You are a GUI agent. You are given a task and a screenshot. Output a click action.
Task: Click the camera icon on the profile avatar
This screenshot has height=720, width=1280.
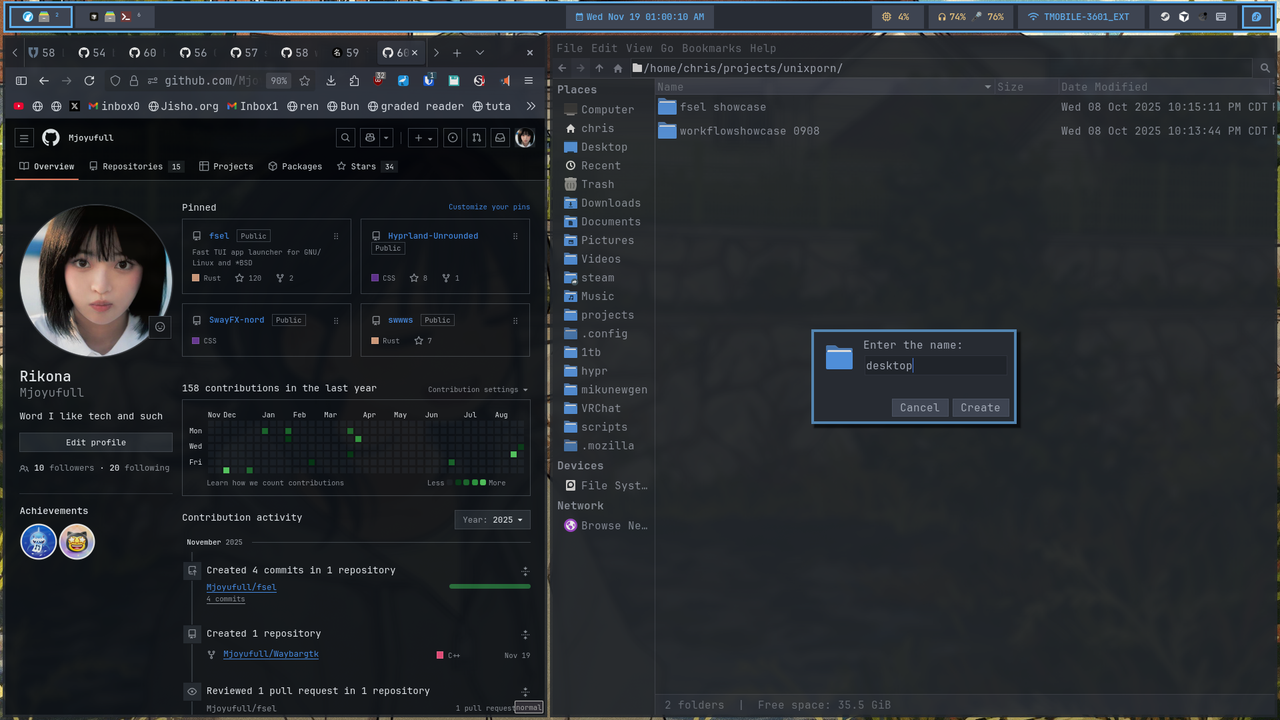point(159,327)
